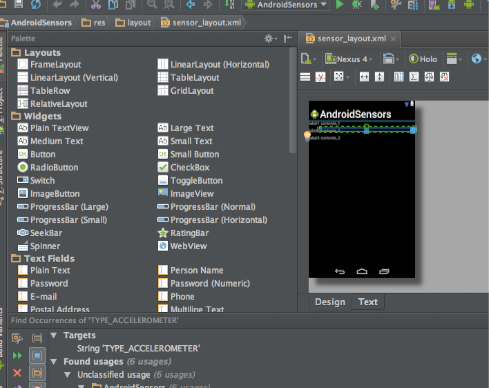This screenshot has width=489, height=388.
Task: Toggle the vertical orientation lines button
Action: [x=305, y=77]
